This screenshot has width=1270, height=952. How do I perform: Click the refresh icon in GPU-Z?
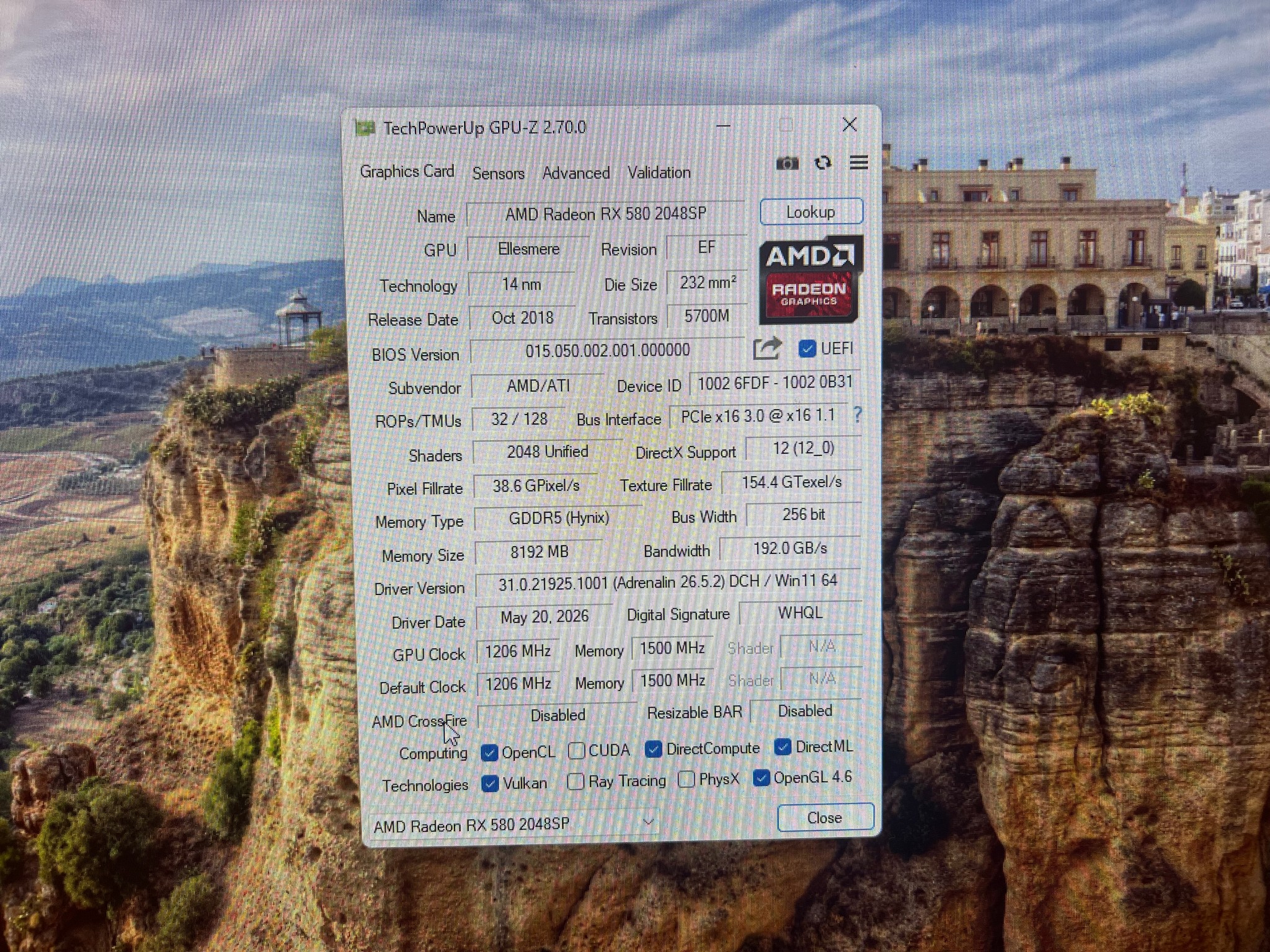[823, 163]
